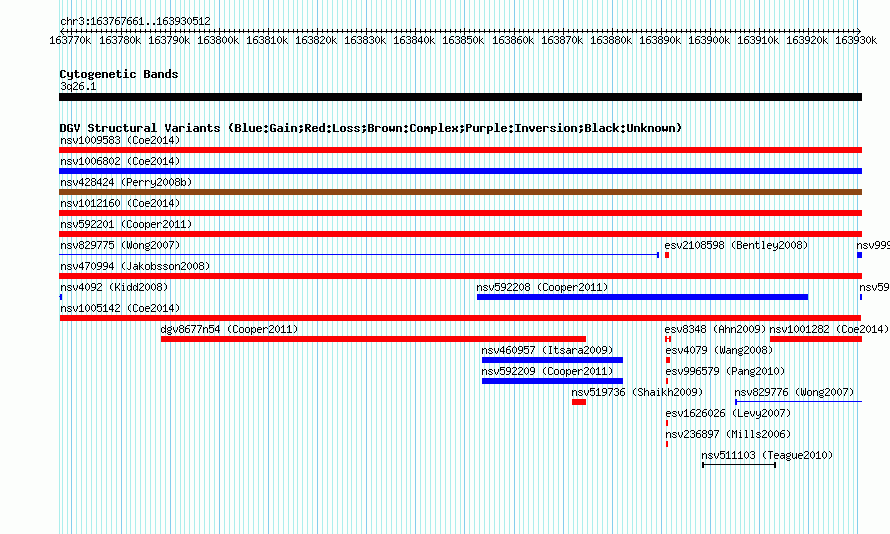Click the DGV Structural Variants track title
The height and width of the screenshot is (534, 890).
[x=371, y=128]
